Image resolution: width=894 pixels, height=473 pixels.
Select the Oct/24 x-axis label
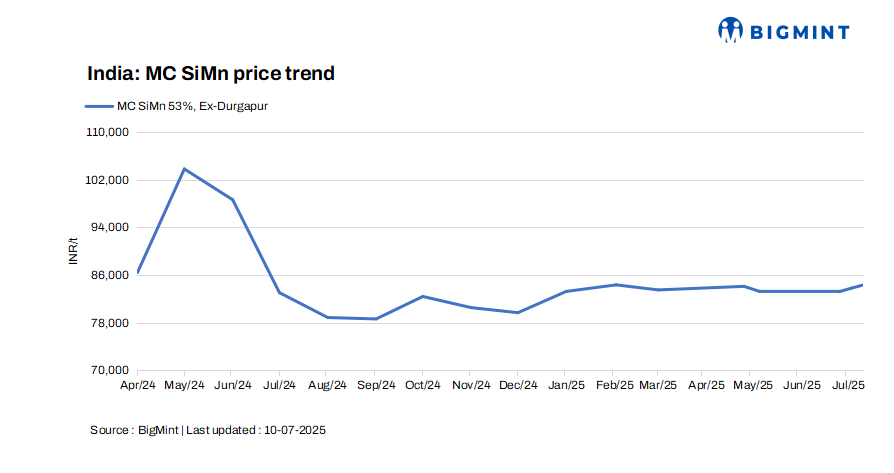(423, 385)
